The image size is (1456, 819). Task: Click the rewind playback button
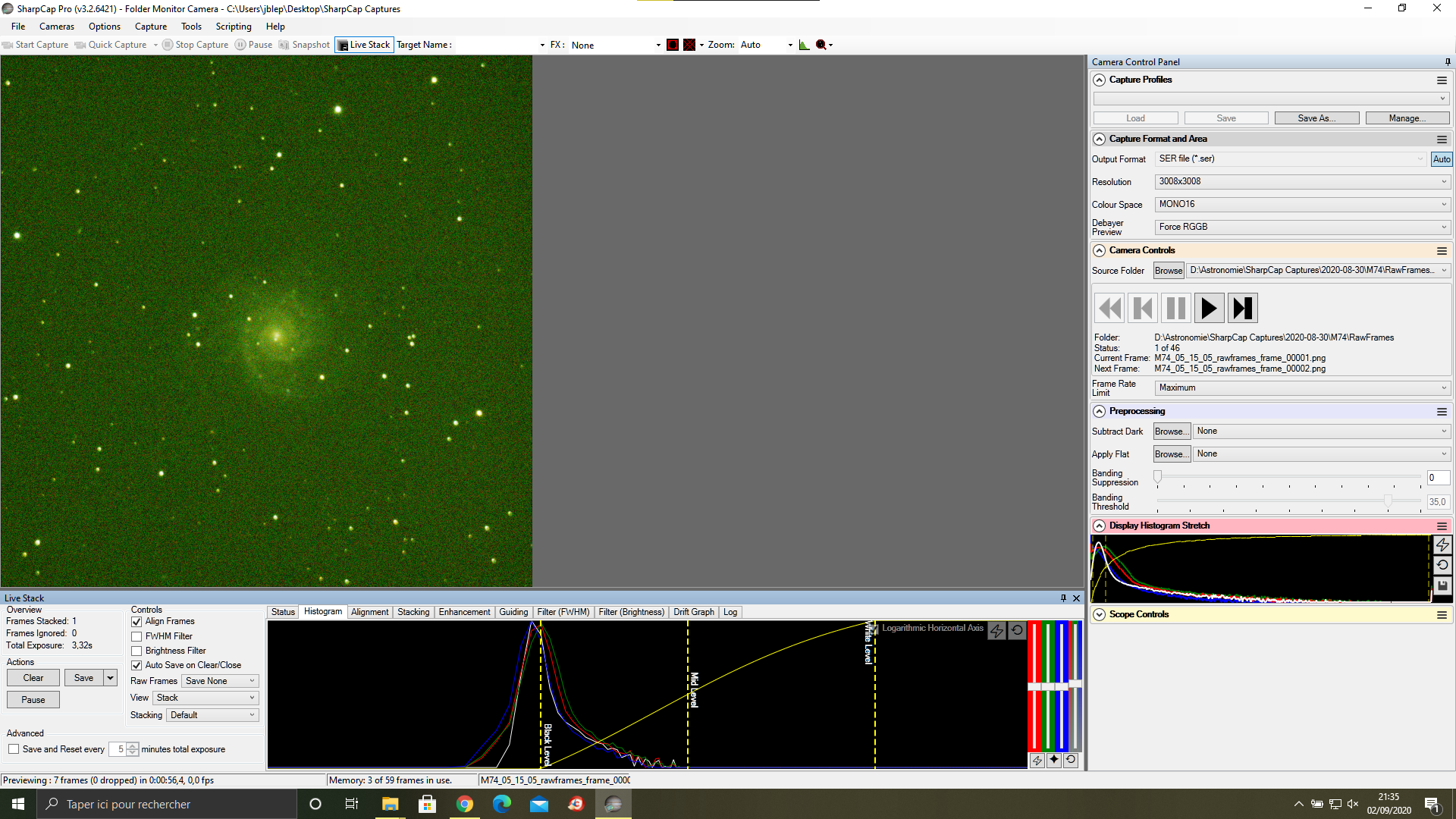pyautogui.click(x=1109, y=309)
